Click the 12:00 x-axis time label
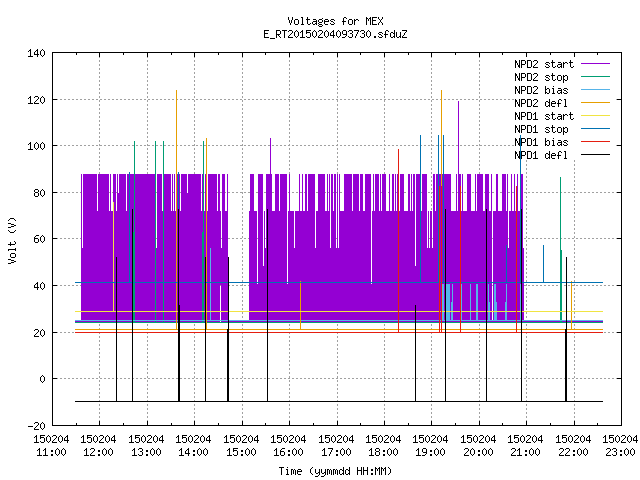Viewport: 640px width, 480px height. pyautogui.click(x=98, y=452)
